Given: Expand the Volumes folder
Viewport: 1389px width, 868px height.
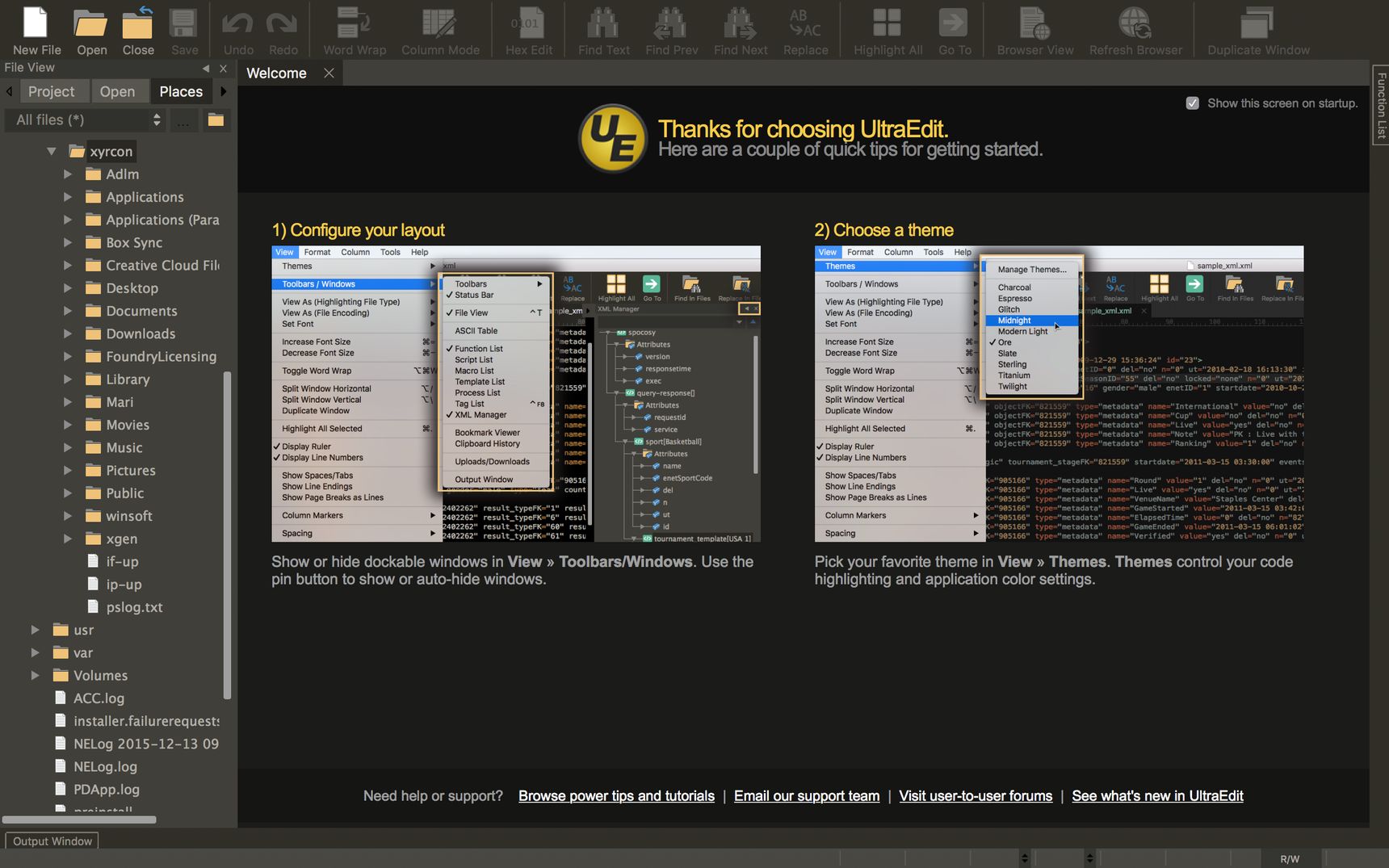Looking at the screenshot, I should (36, 675).
